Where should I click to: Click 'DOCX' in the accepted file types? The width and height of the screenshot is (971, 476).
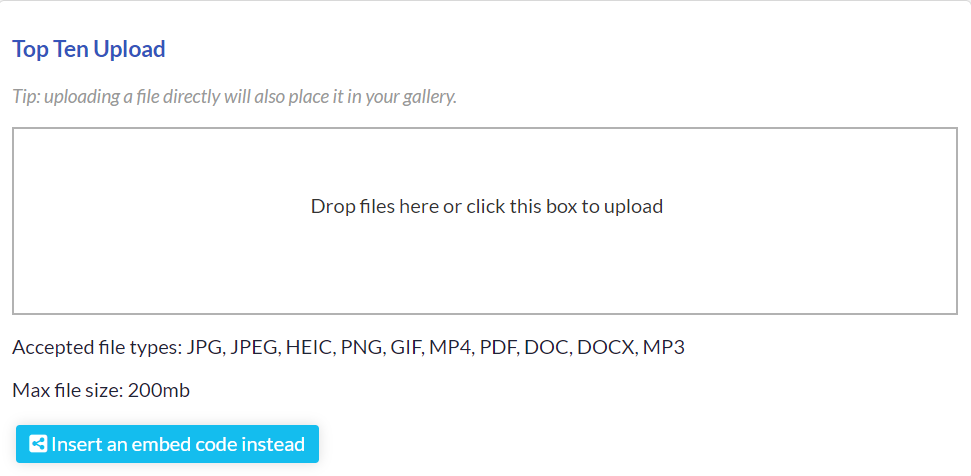(x=604, y=348)
